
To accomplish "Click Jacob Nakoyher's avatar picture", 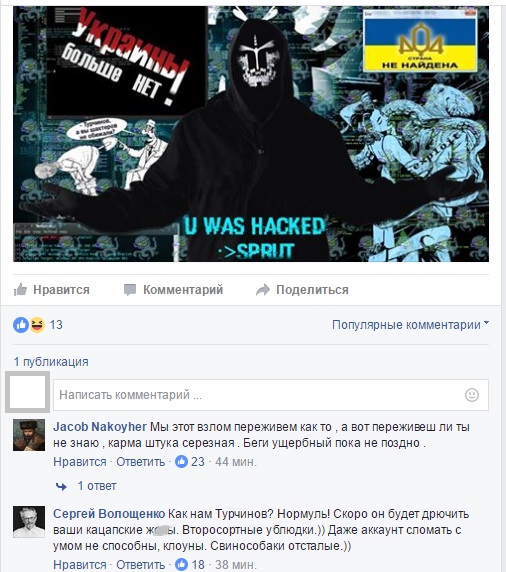I will point(29,435).
